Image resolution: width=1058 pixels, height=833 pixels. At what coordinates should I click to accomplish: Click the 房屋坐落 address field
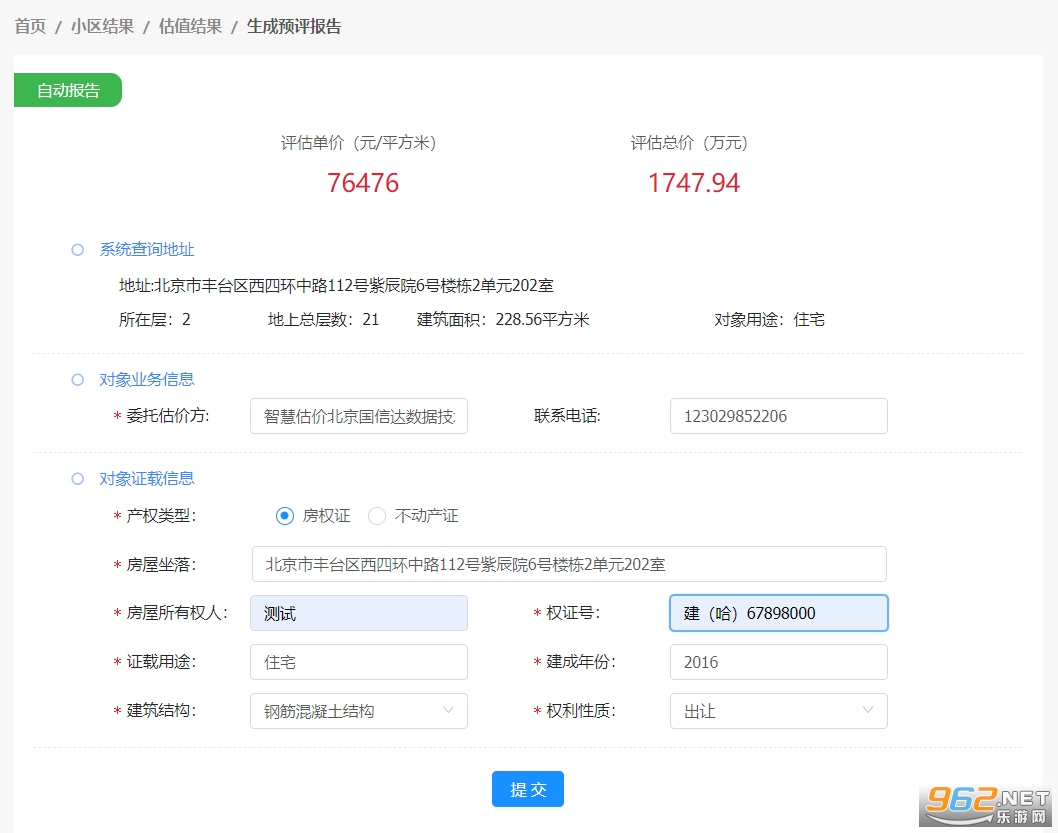568,564
